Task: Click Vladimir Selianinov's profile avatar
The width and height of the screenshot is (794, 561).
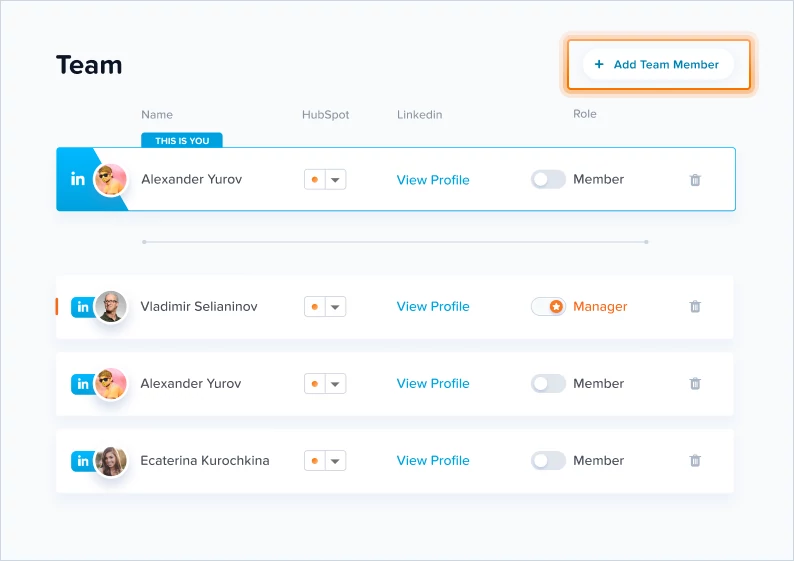Action: click(x=111, y=306)
